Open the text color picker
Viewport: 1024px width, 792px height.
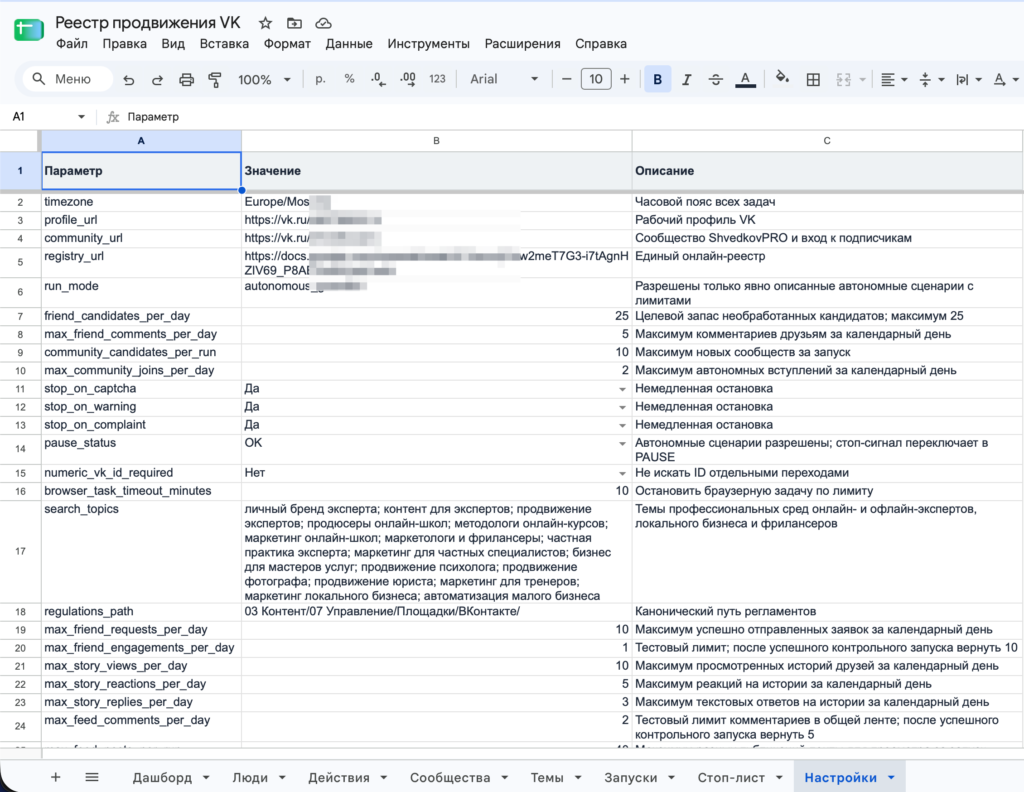pyautogui.click(x=745, y=80)
